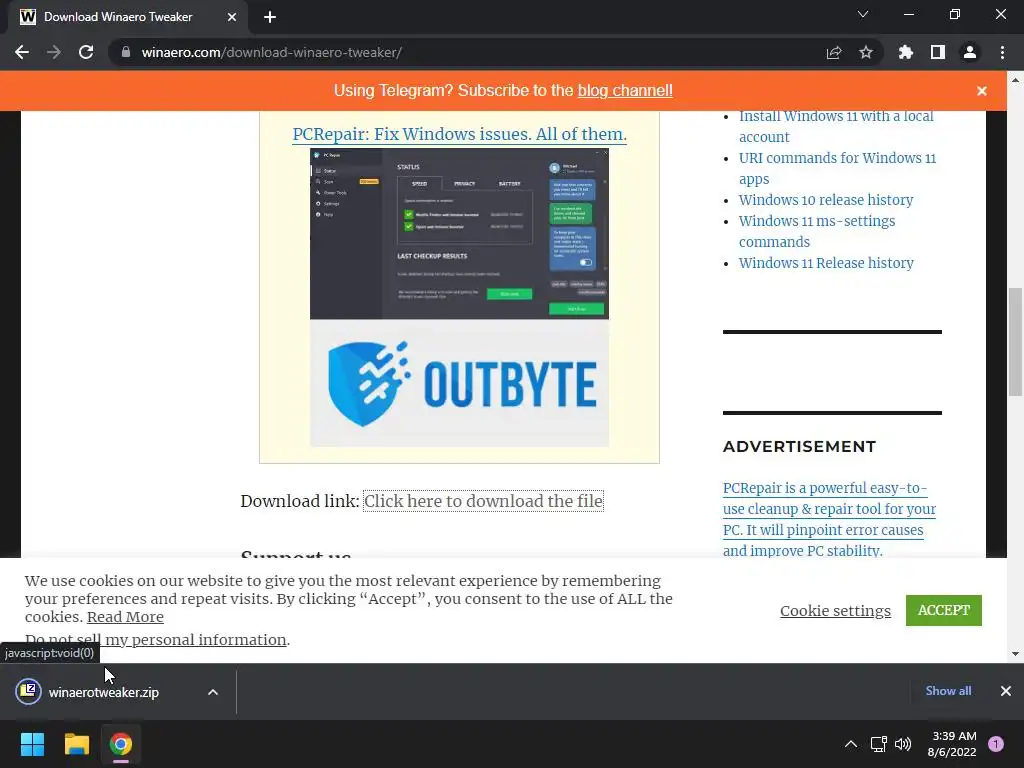
Task: View site information via the lock icon
Action: (125, 52)
